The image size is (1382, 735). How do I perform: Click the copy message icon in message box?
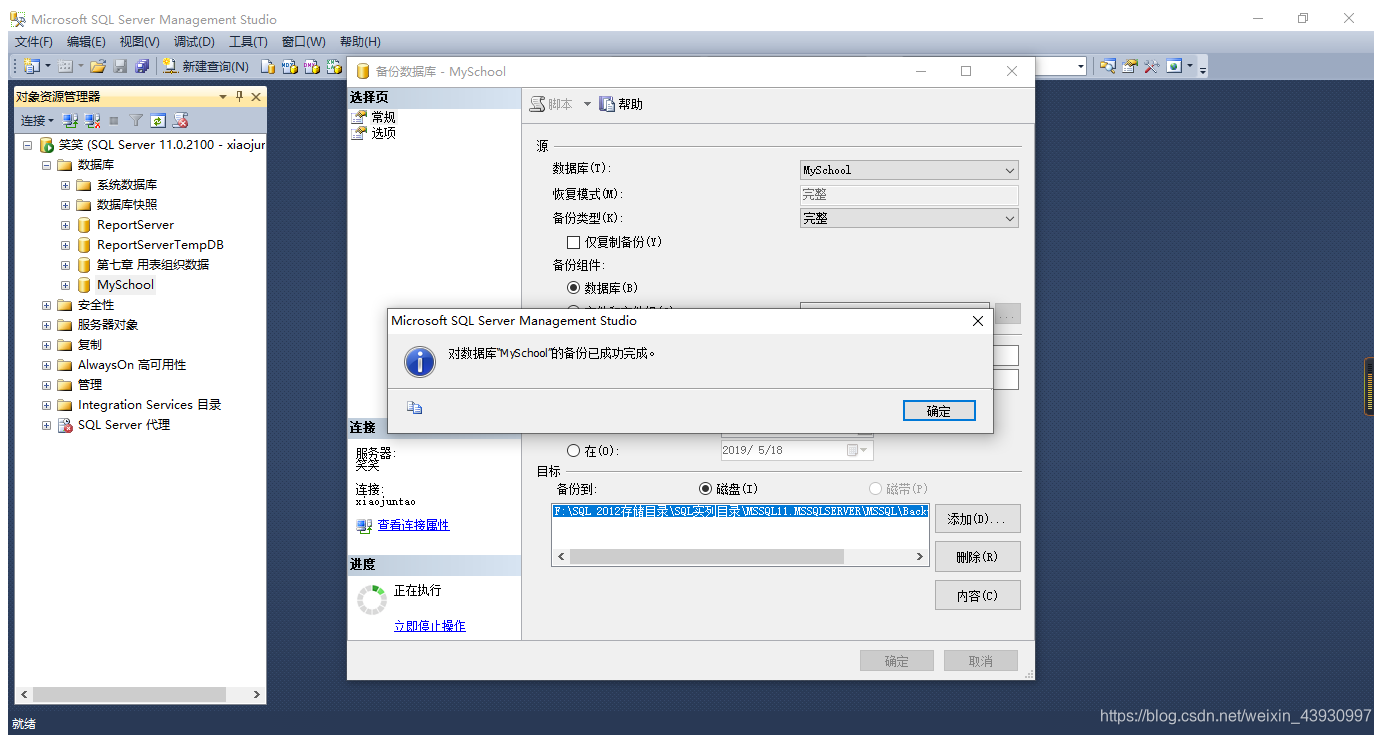[x=415, y=407]
